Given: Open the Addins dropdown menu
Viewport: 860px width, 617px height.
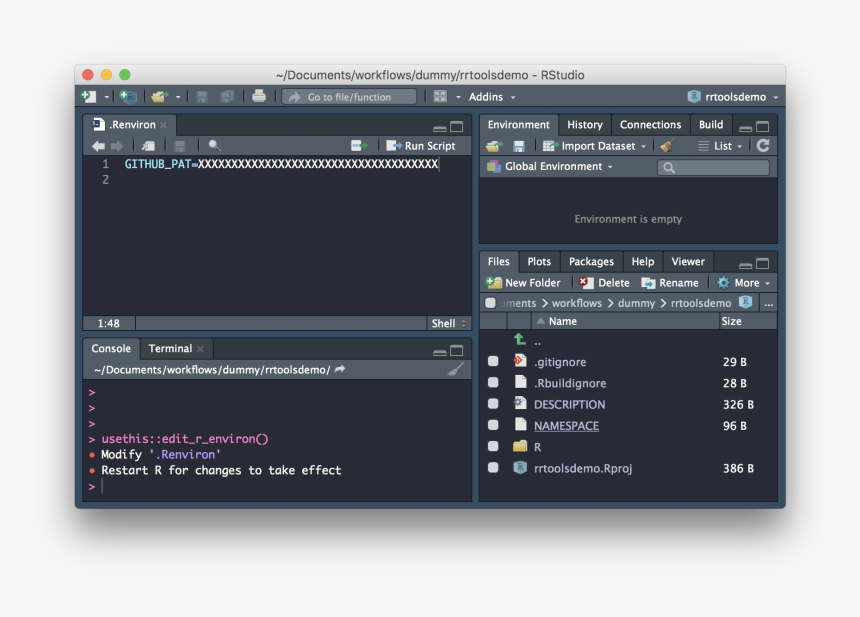Looking at the screenshot, I should [492, 97].
